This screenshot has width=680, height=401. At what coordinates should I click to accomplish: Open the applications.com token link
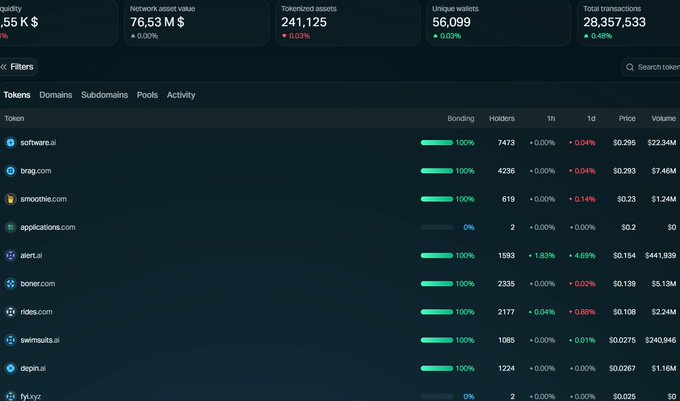click(48, 227)
